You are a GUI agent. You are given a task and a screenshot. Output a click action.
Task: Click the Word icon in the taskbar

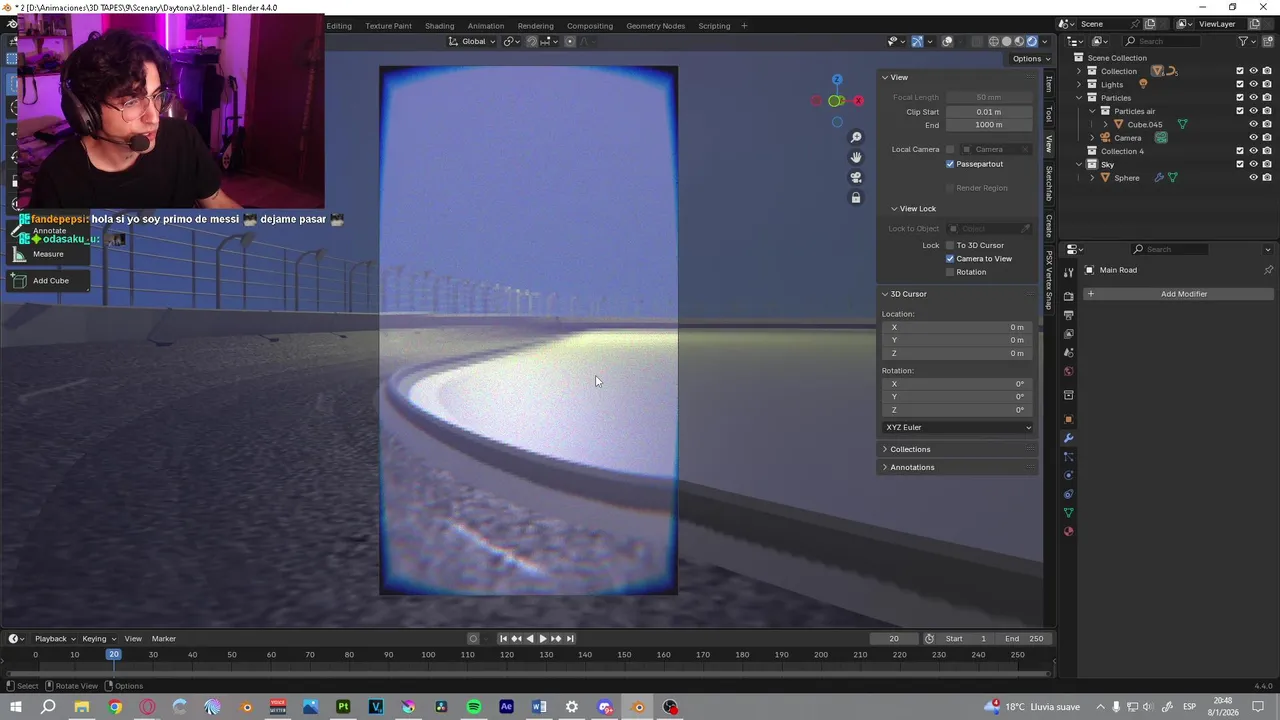click(x=539, y=707)
